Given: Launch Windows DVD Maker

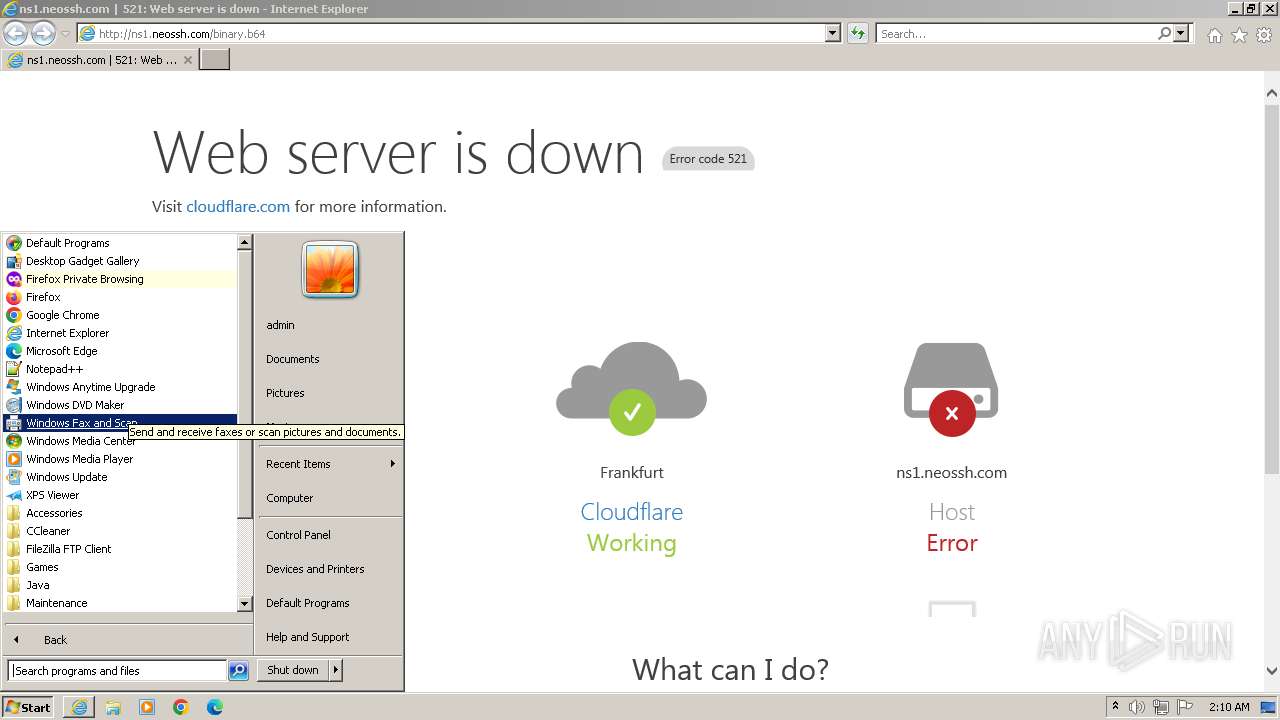Looking at the screenshot, I should pos(120,405).
